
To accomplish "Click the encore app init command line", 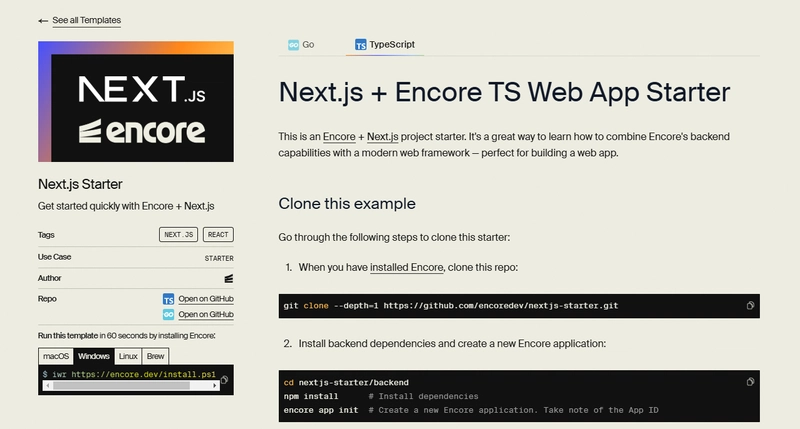I will coord(321,410).
